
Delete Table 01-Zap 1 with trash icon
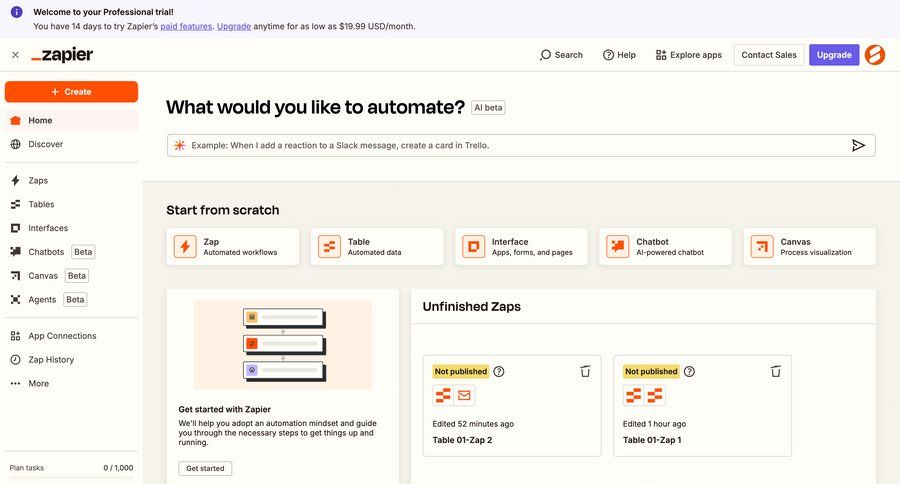click(775, 371)
